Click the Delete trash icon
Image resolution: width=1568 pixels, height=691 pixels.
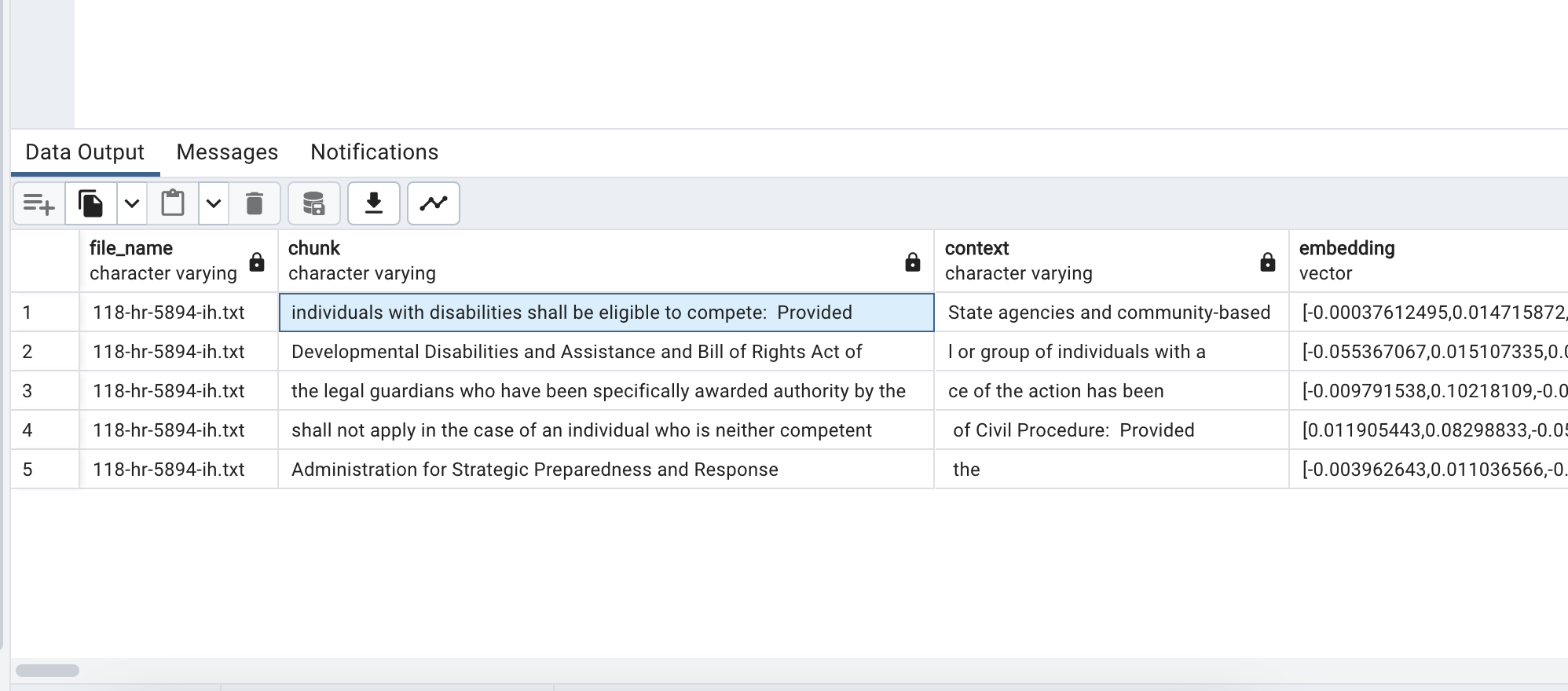tap(255, 204)
